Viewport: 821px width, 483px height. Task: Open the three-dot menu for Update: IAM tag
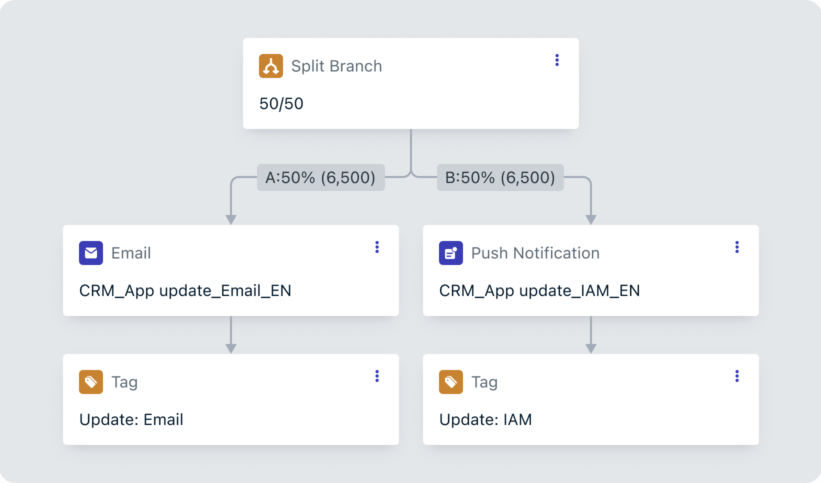[x=737, y=376]
